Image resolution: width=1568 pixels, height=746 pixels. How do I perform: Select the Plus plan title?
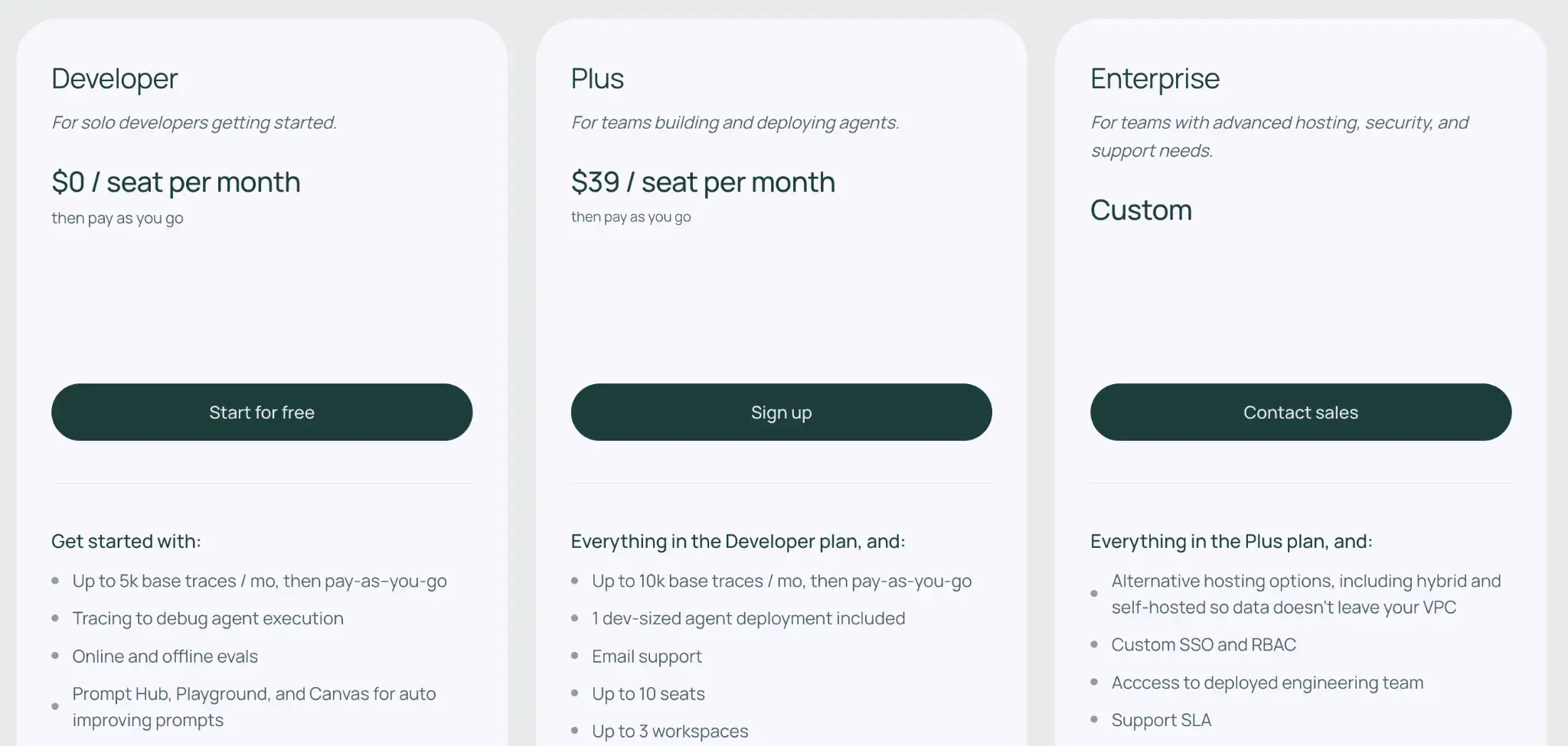click(597, 79)
